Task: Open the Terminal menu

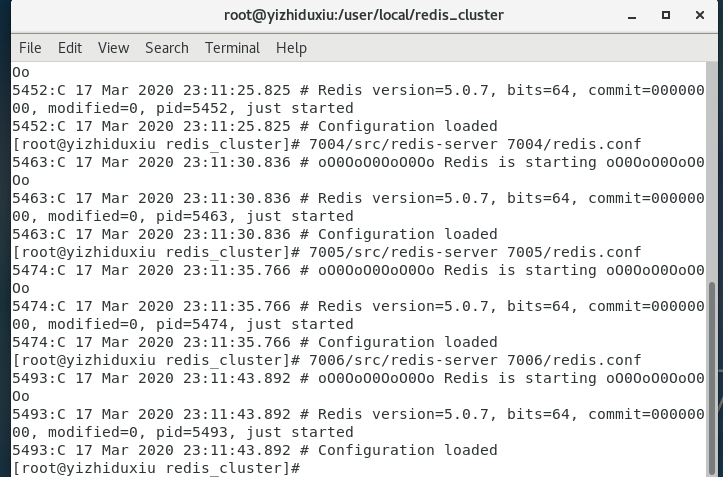Action: pyautogui.click(x=232, y=48)
